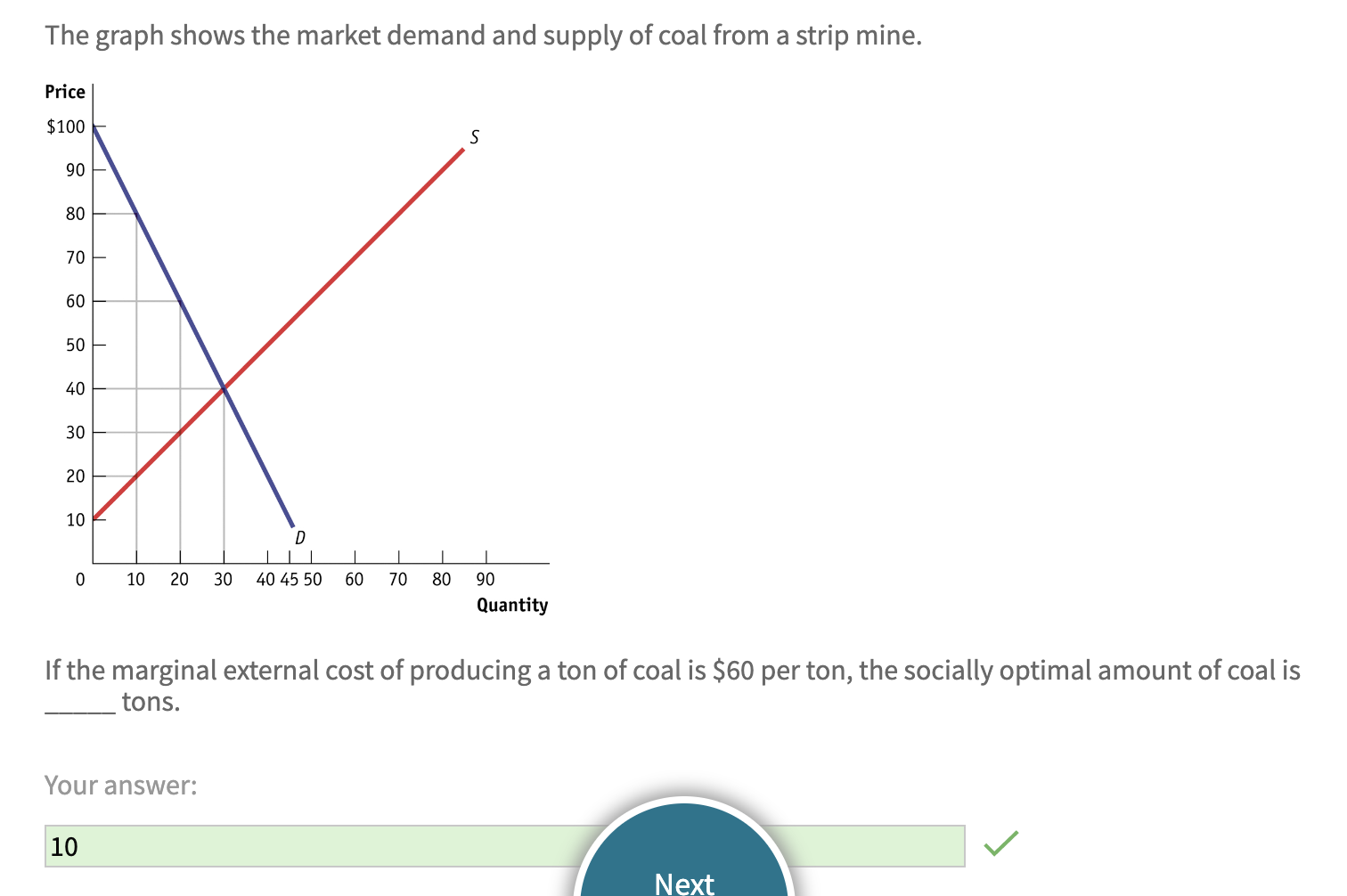Click the Price axis label
1347x896 pixels.
[65, 91]
